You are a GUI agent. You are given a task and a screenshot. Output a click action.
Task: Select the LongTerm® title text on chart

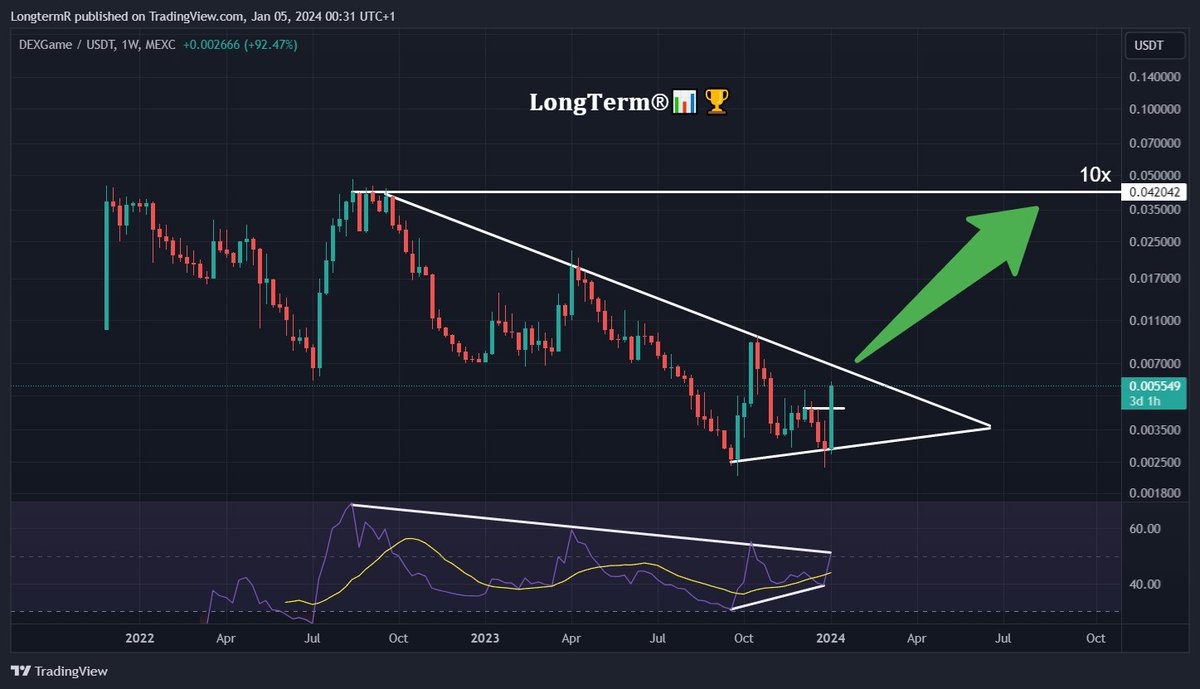click(x=599, y=101)
